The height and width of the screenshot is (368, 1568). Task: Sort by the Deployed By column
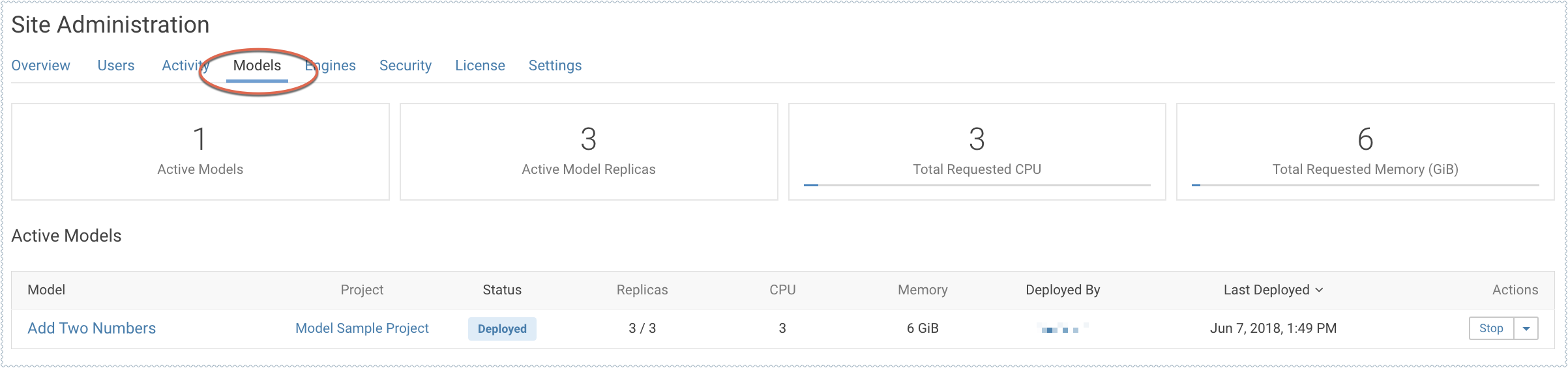1063,290
